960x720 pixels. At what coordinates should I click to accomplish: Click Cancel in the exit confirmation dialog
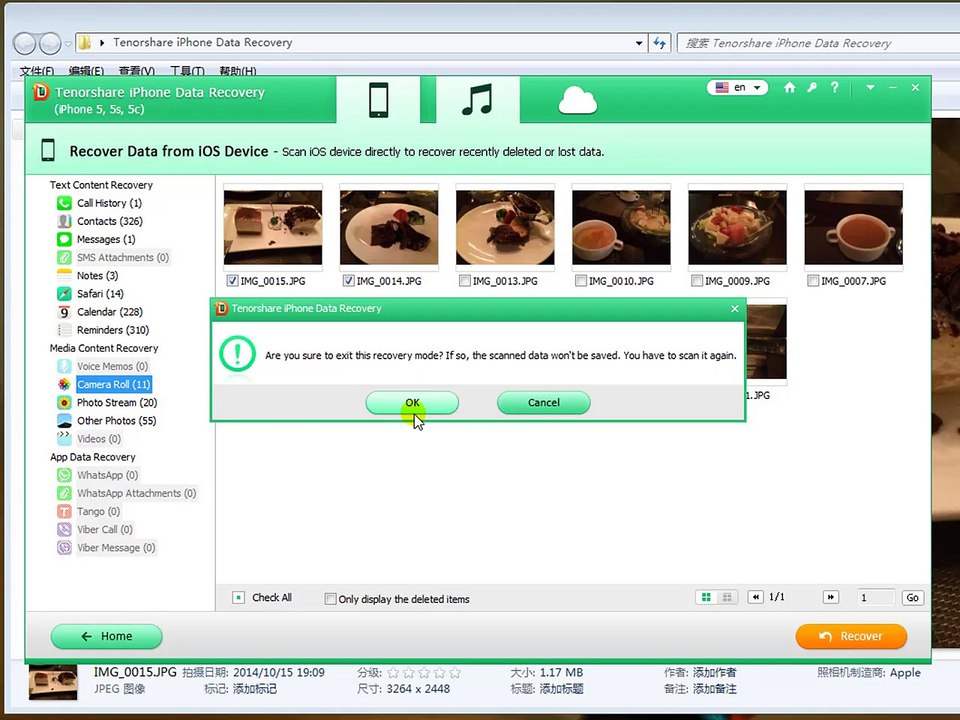click(x=544, y=403)
